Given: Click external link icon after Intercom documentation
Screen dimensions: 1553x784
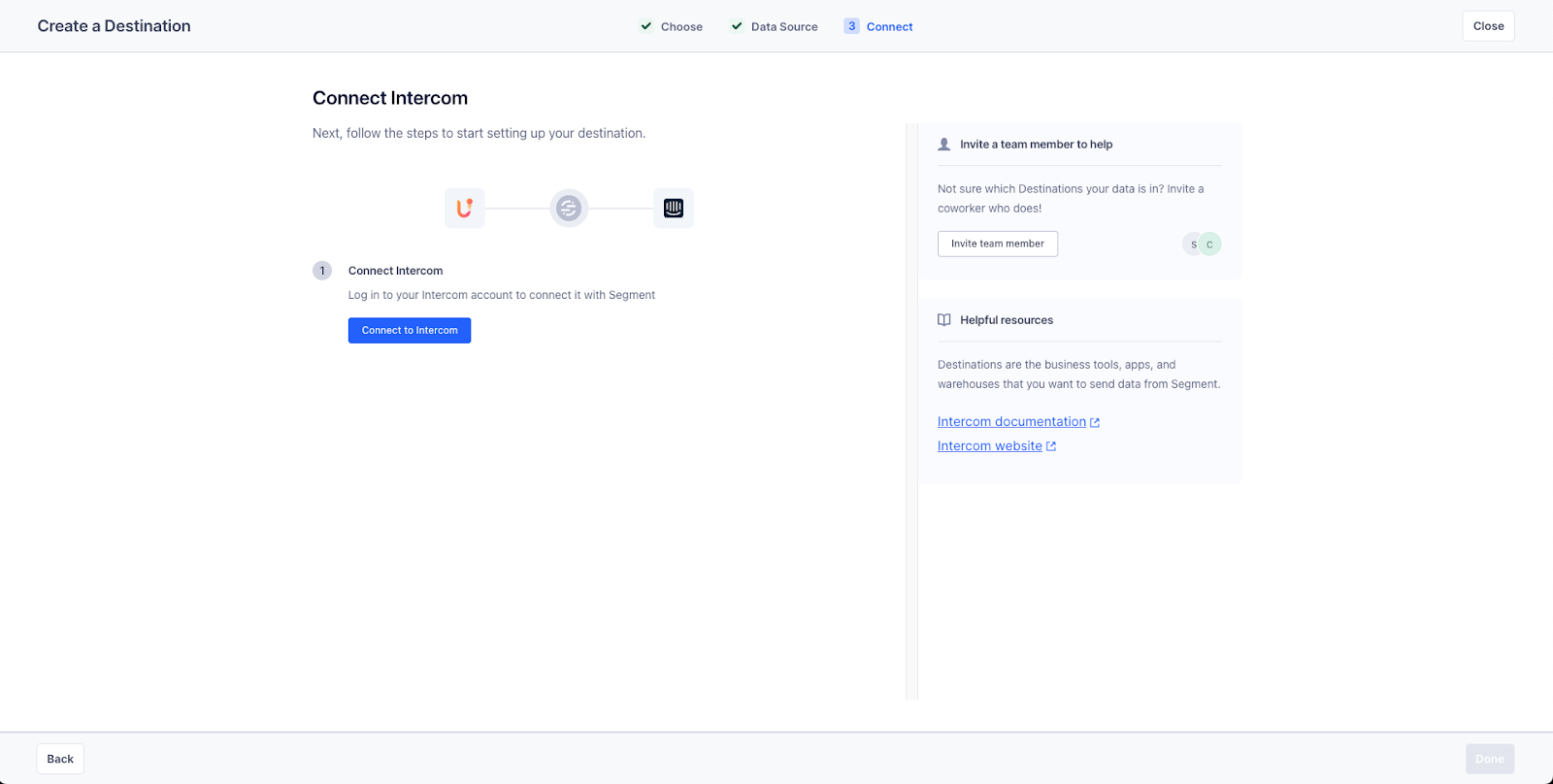Looking at the screenshot, I should (1095, 422).
